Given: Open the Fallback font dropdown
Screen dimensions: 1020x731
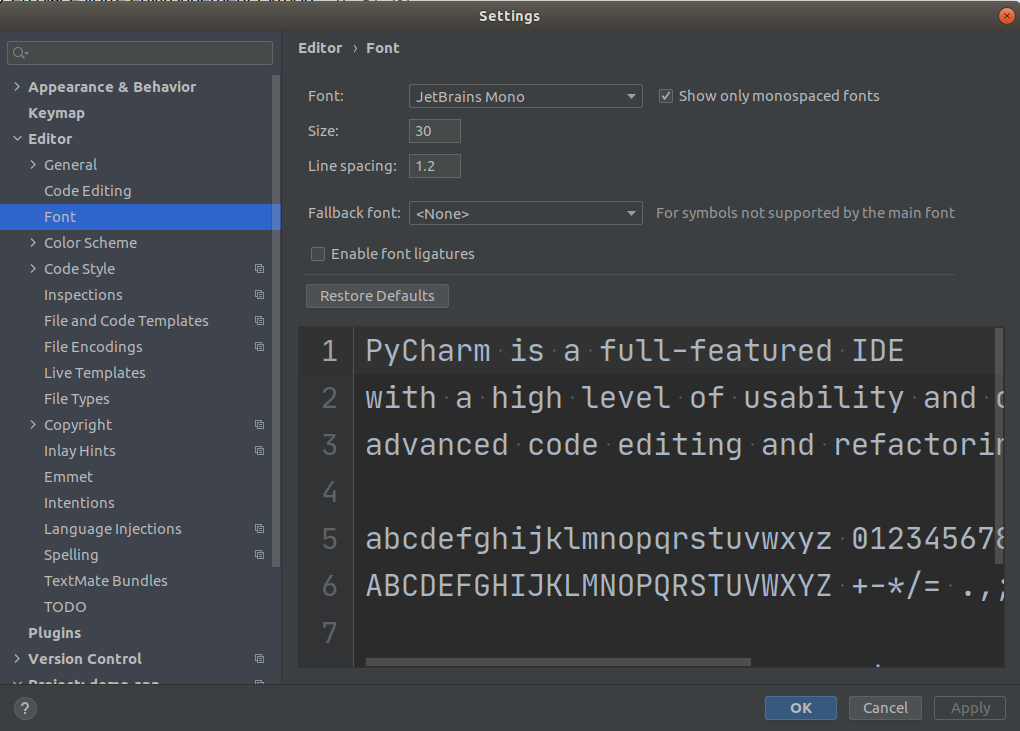Looking at the screenshot, I should coord(525,213).
